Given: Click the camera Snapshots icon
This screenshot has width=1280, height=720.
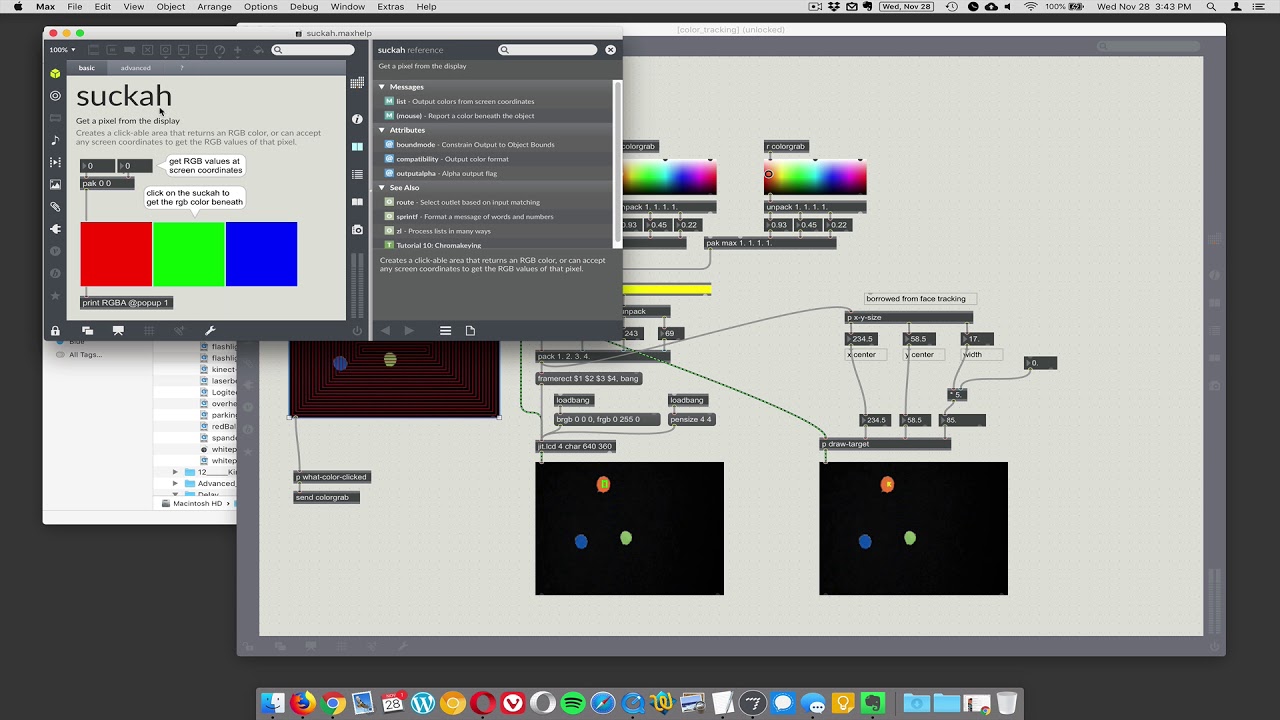Looking at the screenshot, I should 357,230.
